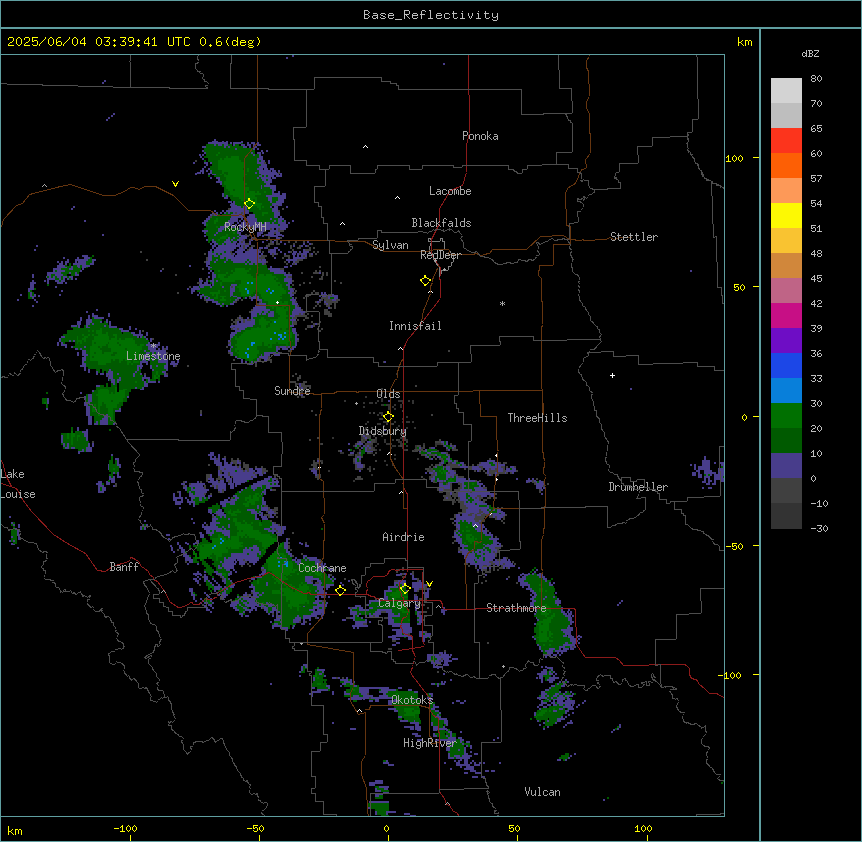Image resolution: width=862 pixels, height=842 pixels.
Task: Click the HighRiver label
Action: click(429, 743)
